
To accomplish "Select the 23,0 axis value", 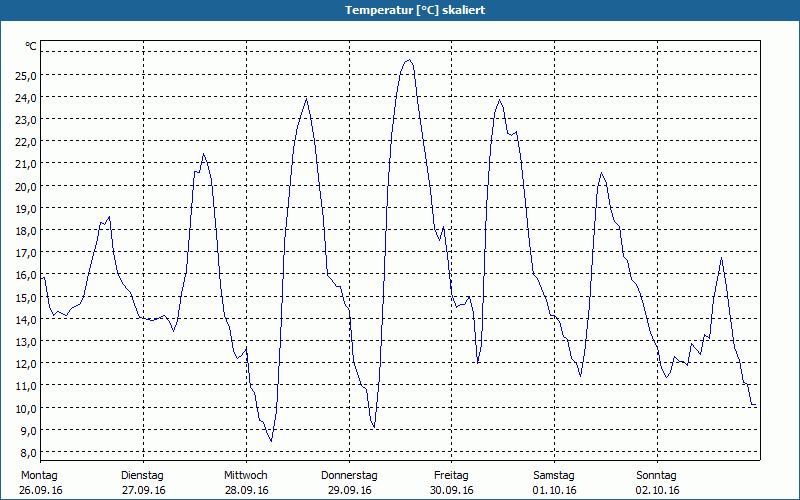I will (x=26, y=120).
